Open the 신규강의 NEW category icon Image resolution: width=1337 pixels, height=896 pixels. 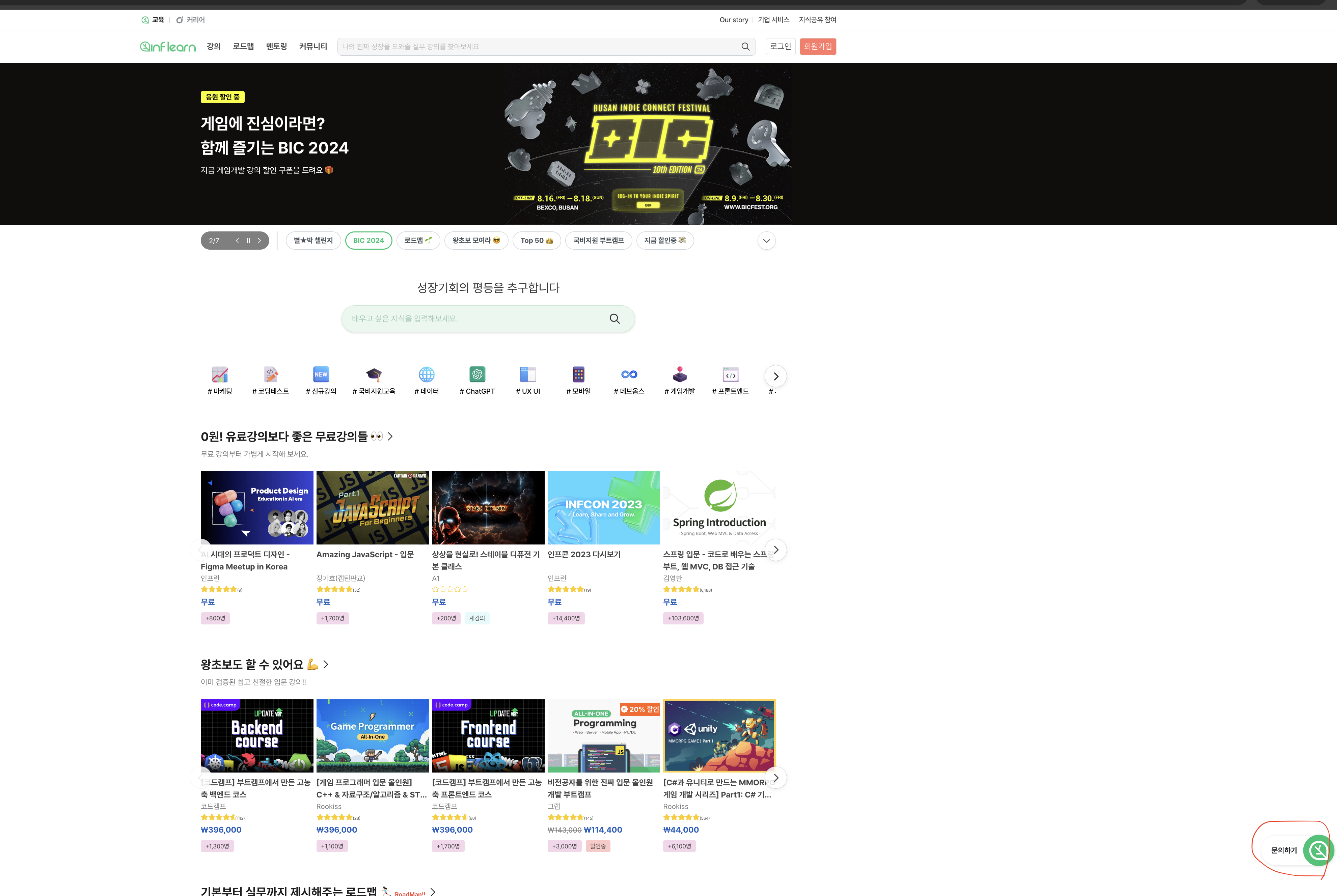321,375
